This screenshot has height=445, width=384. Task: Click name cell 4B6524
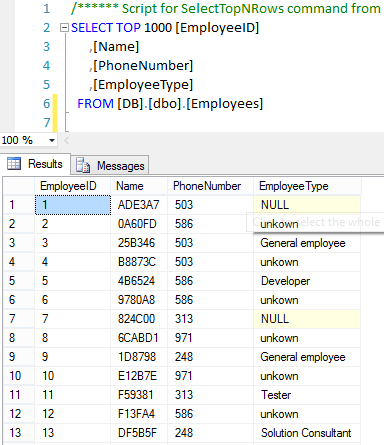click(139, 281)
